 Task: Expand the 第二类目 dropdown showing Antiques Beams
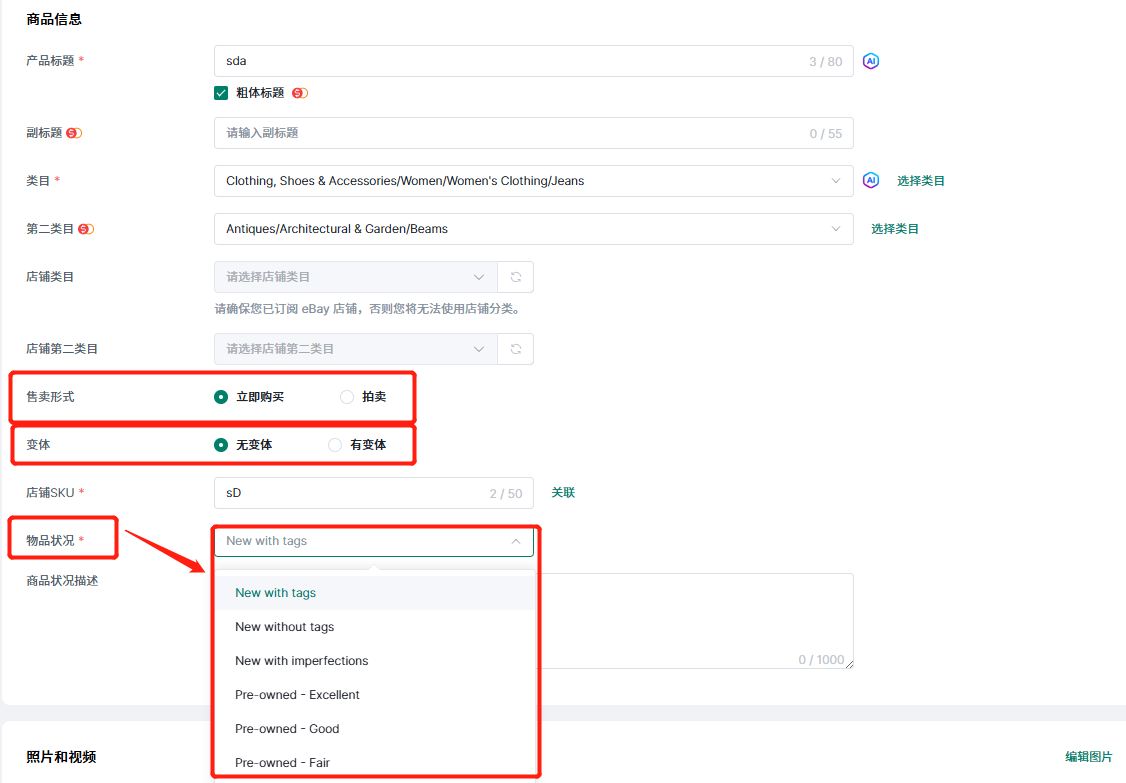[x=533, y=229]
